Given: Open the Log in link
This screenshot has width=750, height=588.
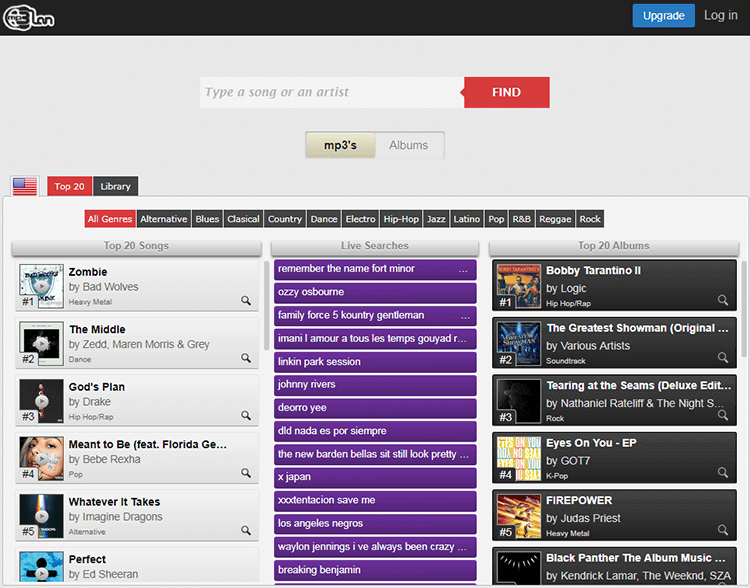Looking at the screenshot, I should 720,15.
